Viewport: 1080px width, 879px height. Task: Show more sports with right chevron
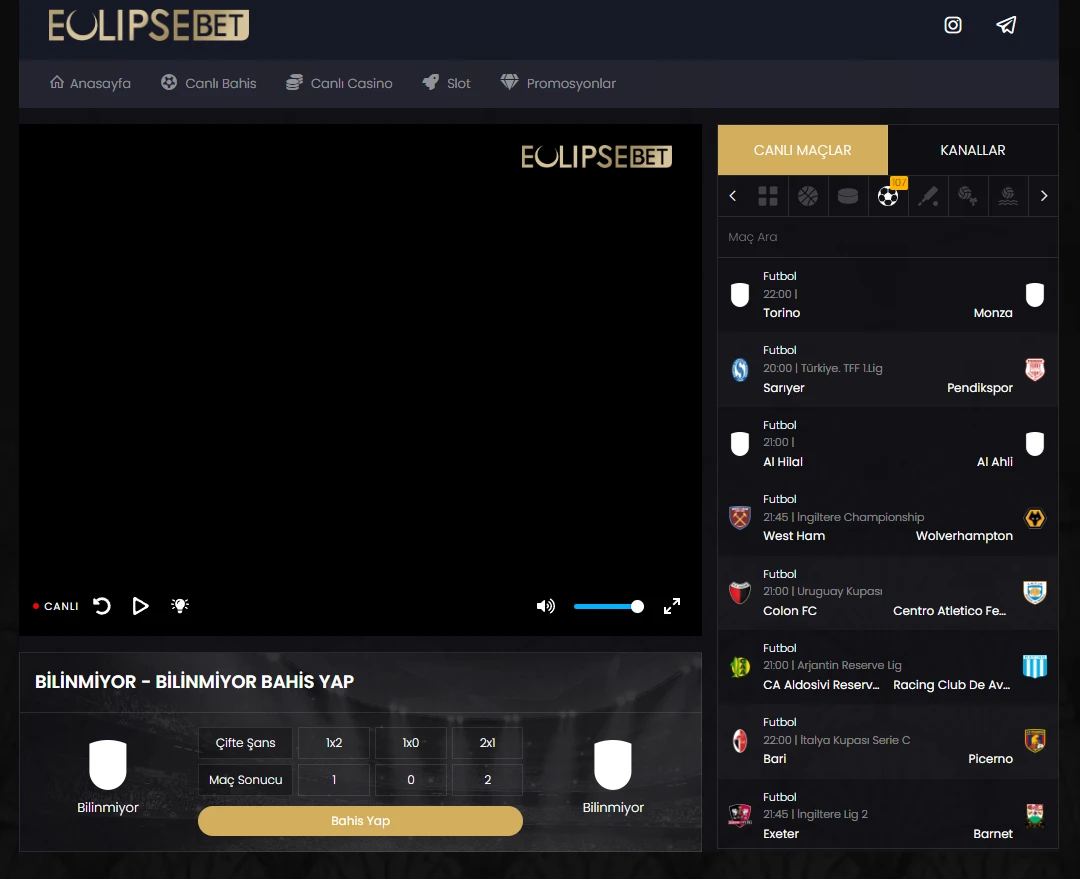(1043, 196)
